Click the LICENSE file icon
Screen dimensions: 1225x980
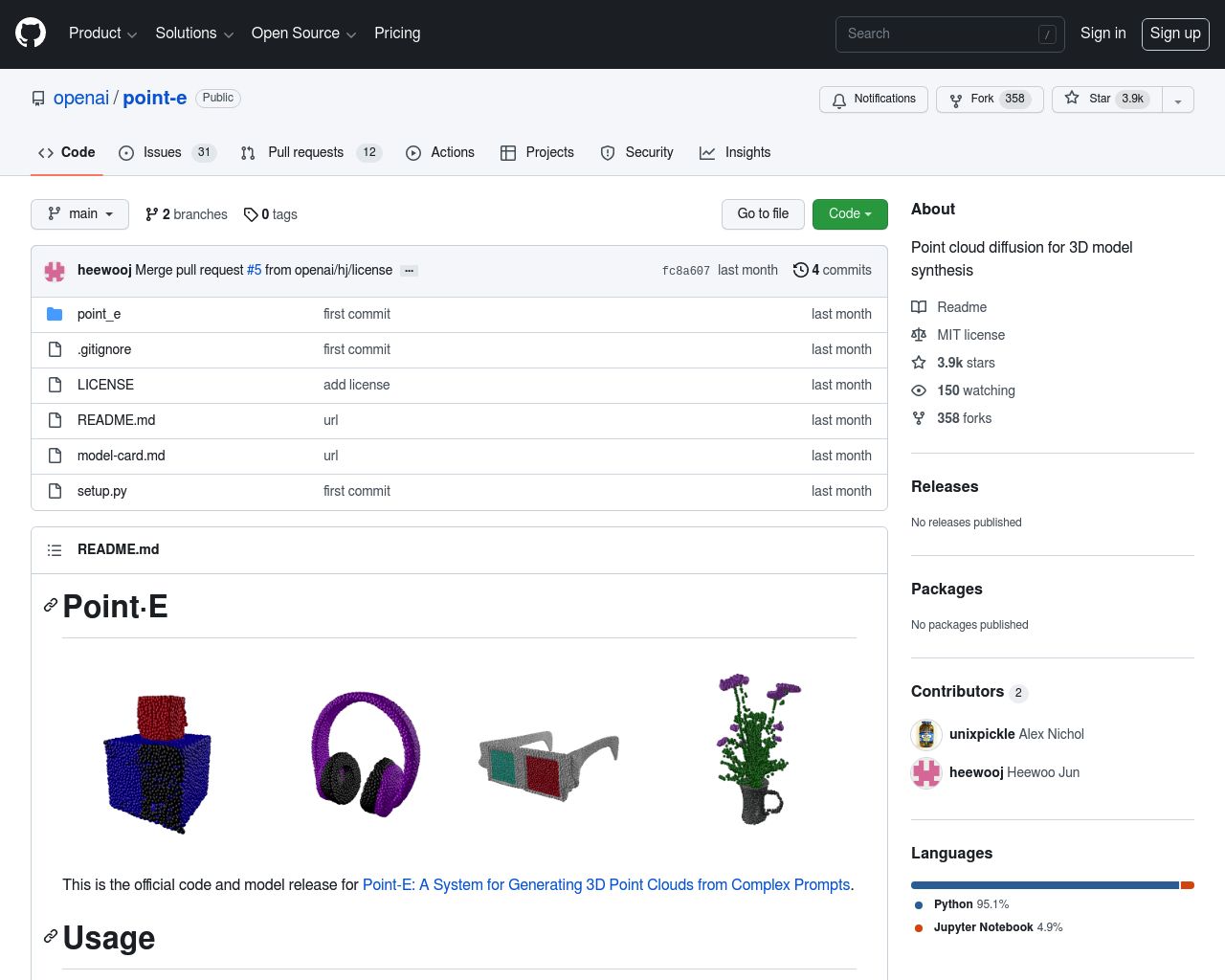click(x=55, y=385)
